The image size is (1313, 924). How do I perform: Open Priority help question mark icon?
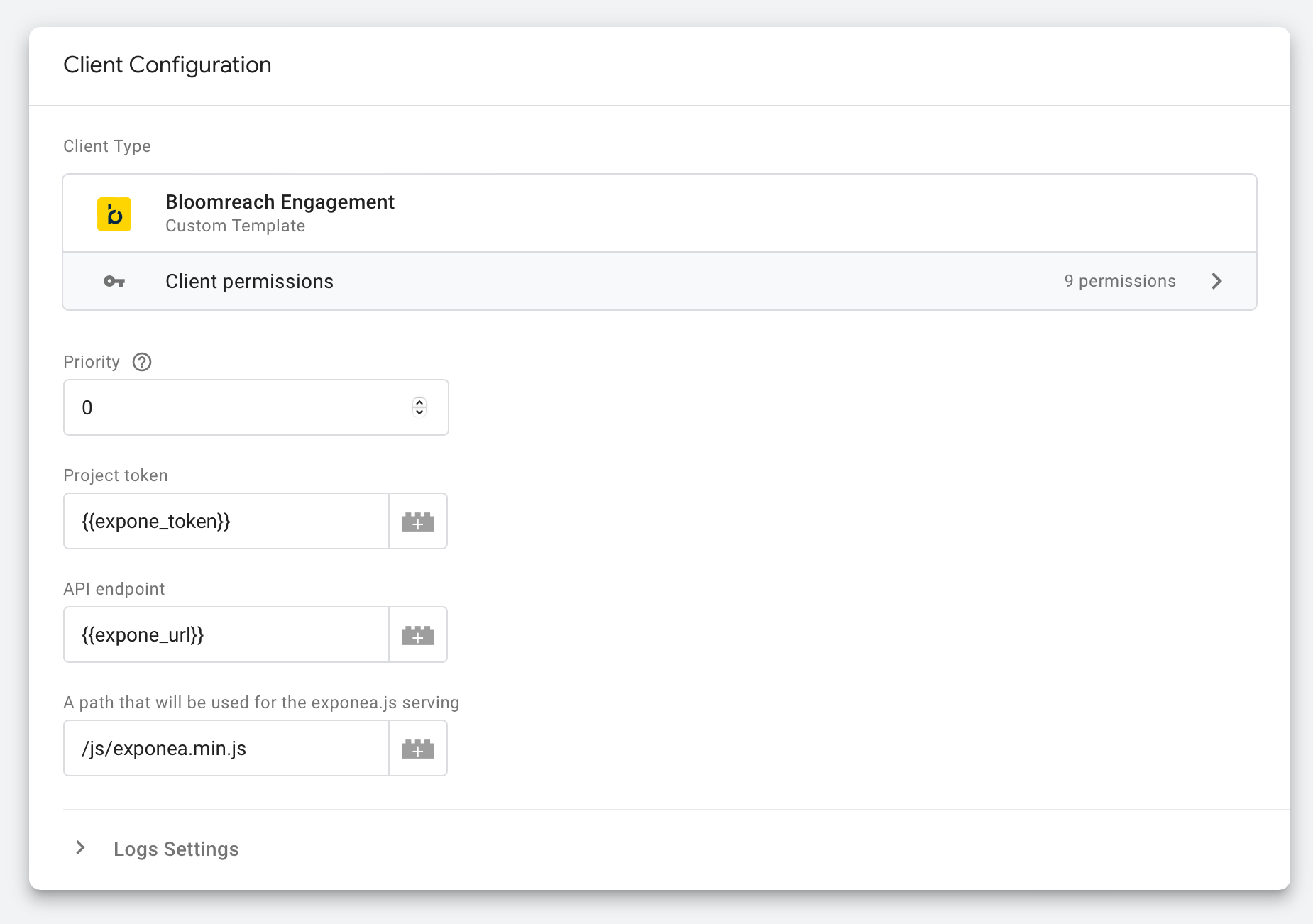point(142,362)
